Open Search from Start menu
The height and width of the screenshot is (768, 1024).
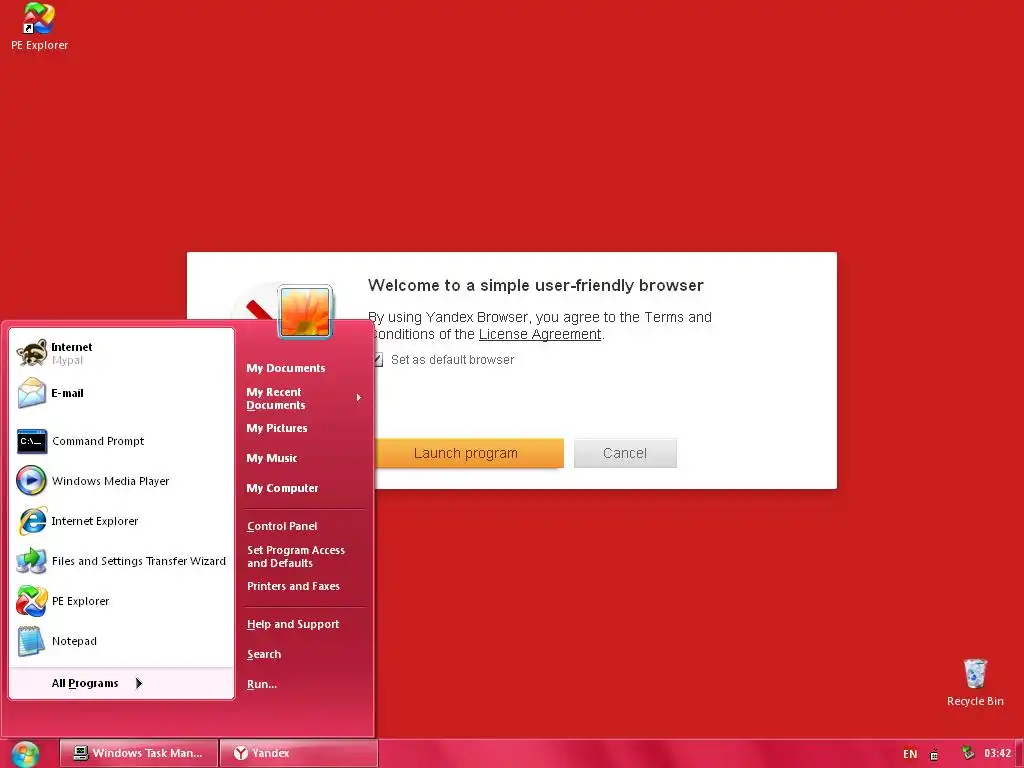click(264, 654)
